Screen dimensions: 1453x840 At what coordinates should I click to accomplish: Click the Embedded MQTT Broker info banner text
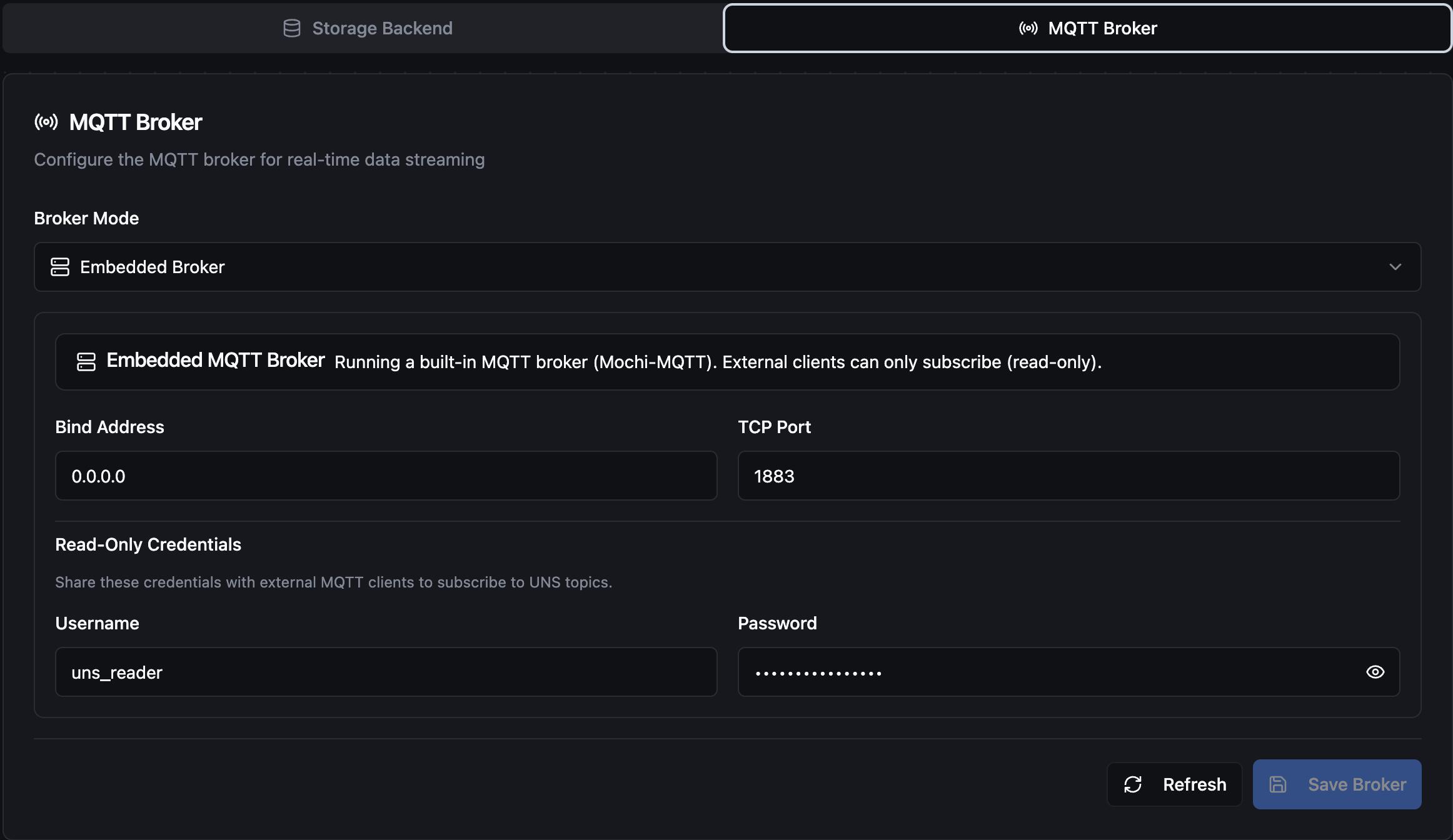pos(718,362)
